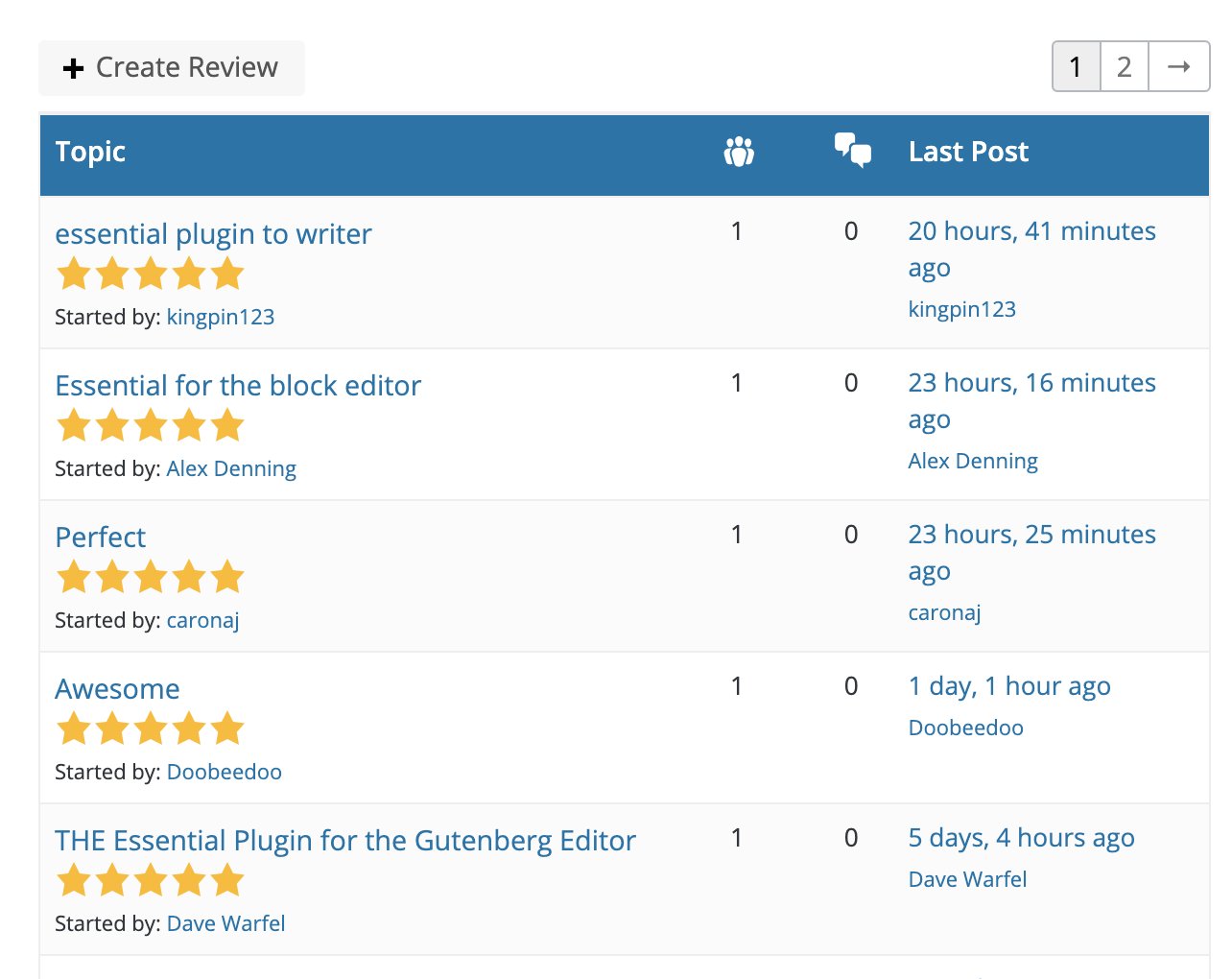
Task: Click the replies count 0 in 'essential plugin to writer' row
Action: [x=851, y=231]
